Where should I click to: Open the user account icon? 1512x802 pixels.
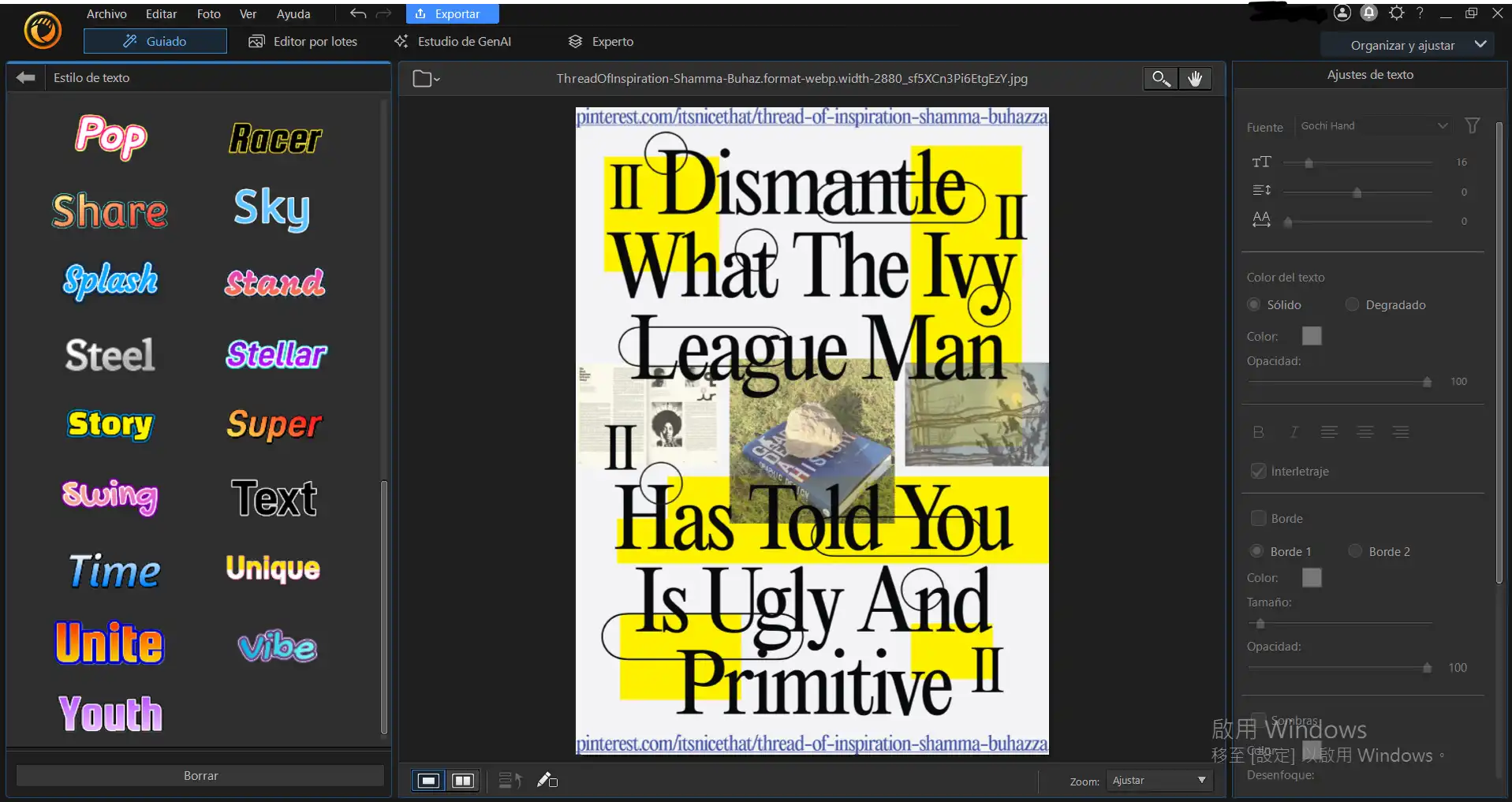(1342, 13)
